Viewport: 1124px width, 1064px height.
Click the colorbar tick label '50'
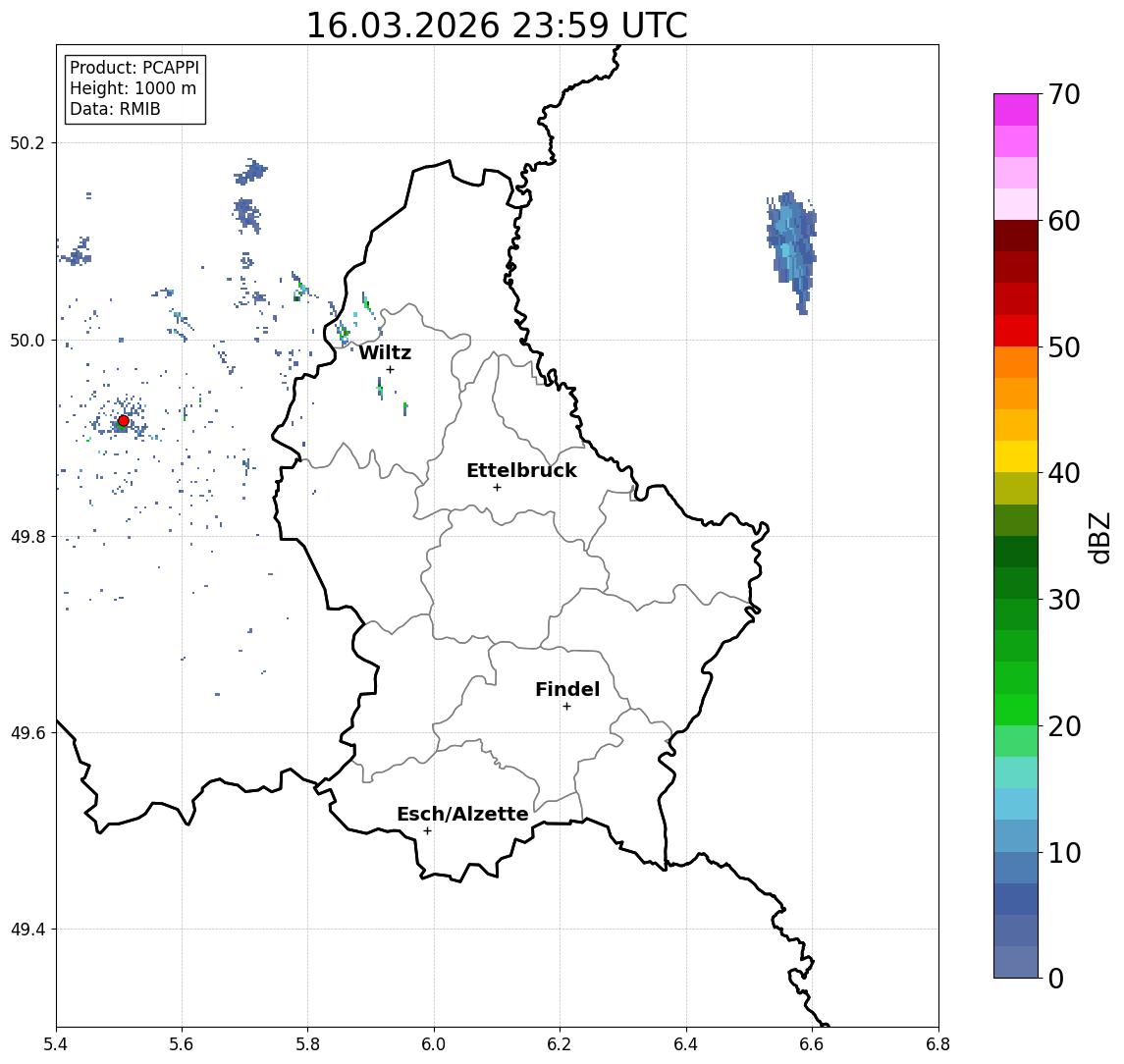[x=1064, y=347]
